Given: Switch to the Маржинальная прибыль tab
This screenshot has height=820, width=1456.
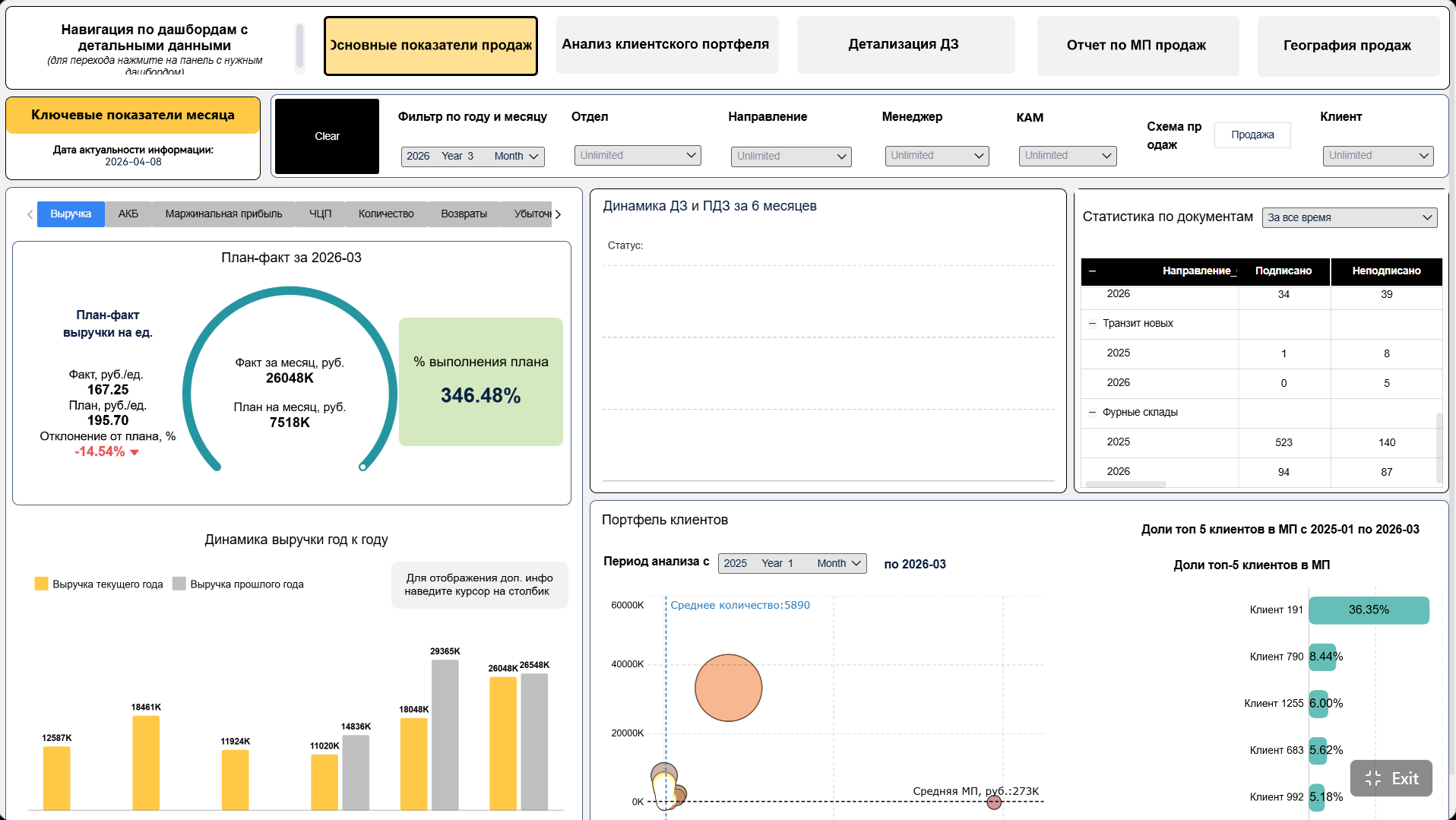Looking at the screenshot, I should coord(223,214).
